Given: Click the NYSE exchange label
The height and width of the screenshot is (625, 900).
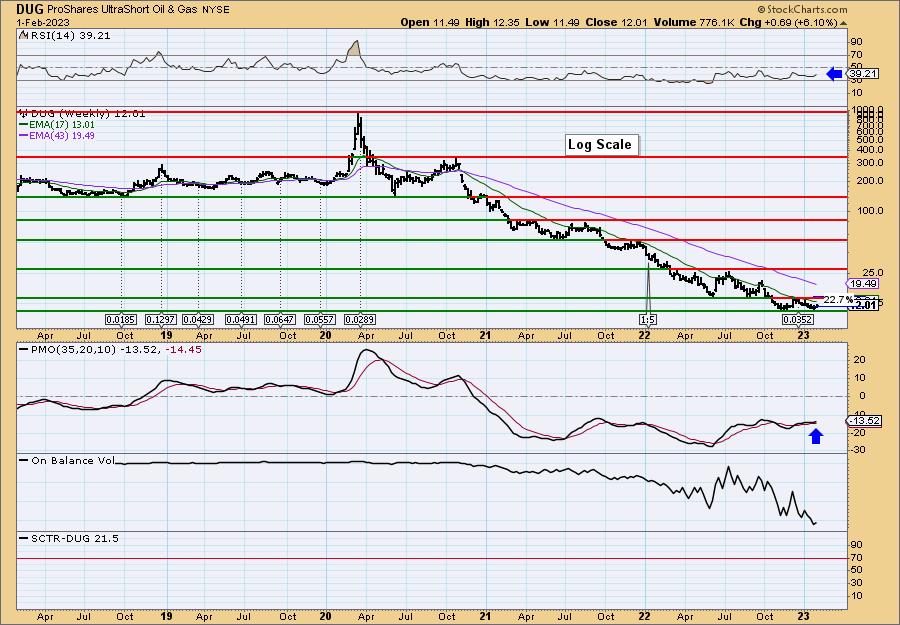Looking at the screenshot, I should (216, 10).
